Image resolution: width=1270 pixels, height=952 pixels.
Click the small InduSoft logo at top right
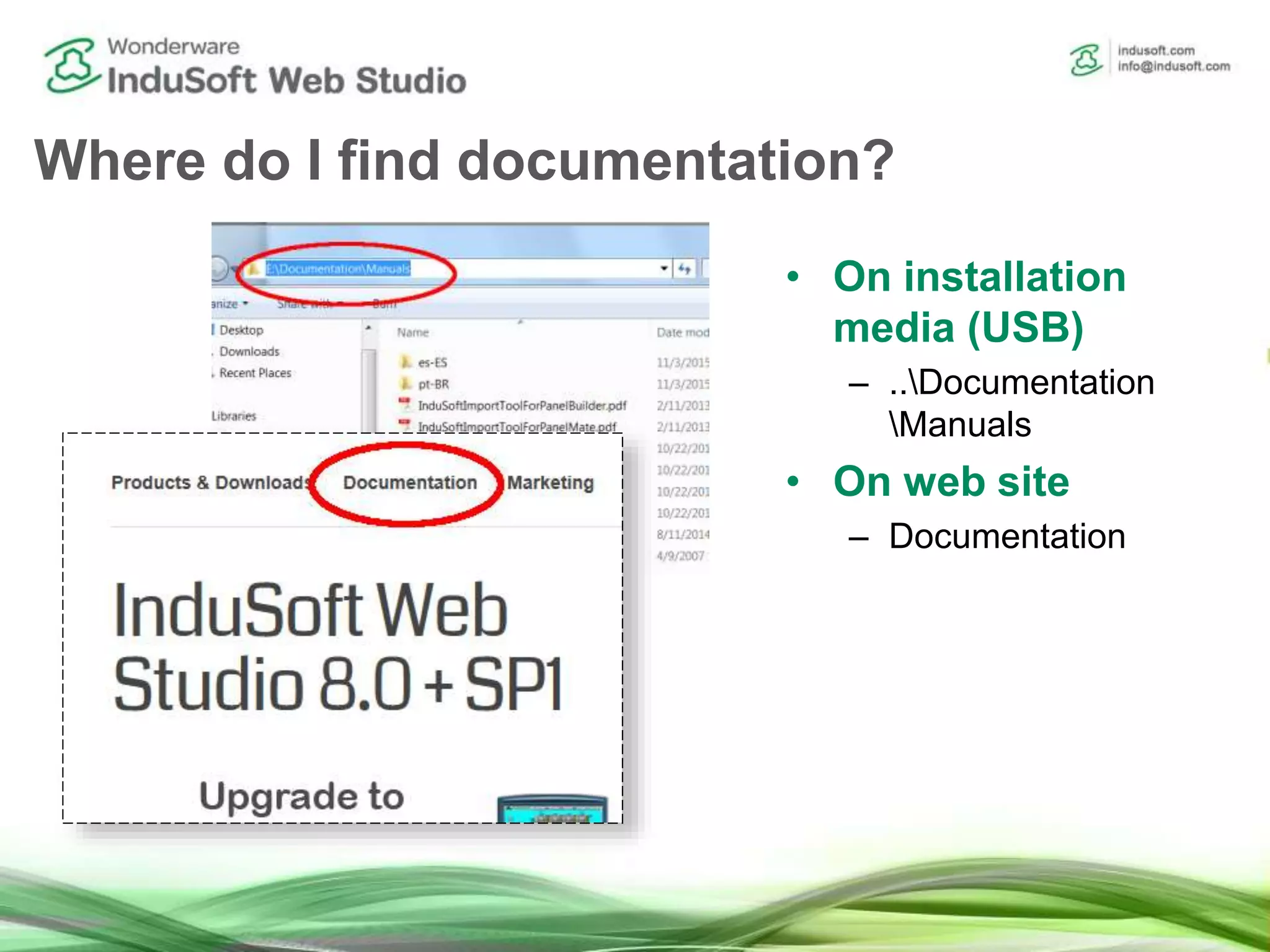(1086, 59)
